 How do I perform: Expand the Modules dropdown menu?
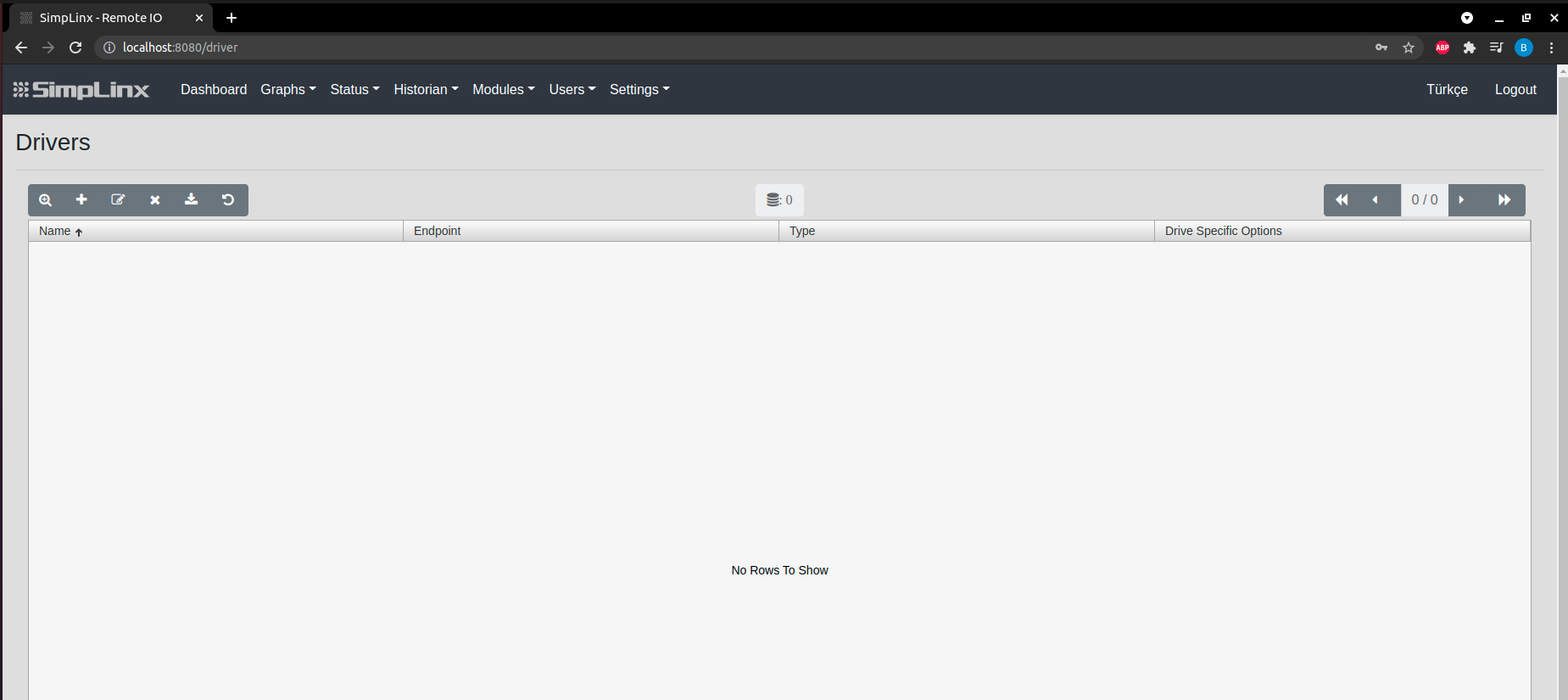504,89
